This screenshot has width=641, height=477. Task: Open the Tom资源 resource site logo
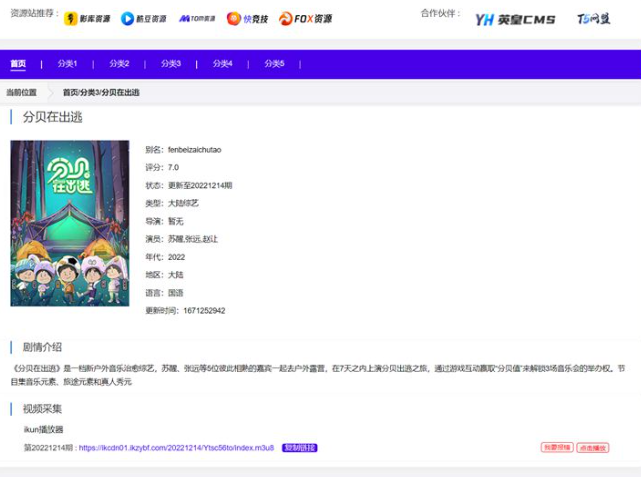(x=197, y=19)
